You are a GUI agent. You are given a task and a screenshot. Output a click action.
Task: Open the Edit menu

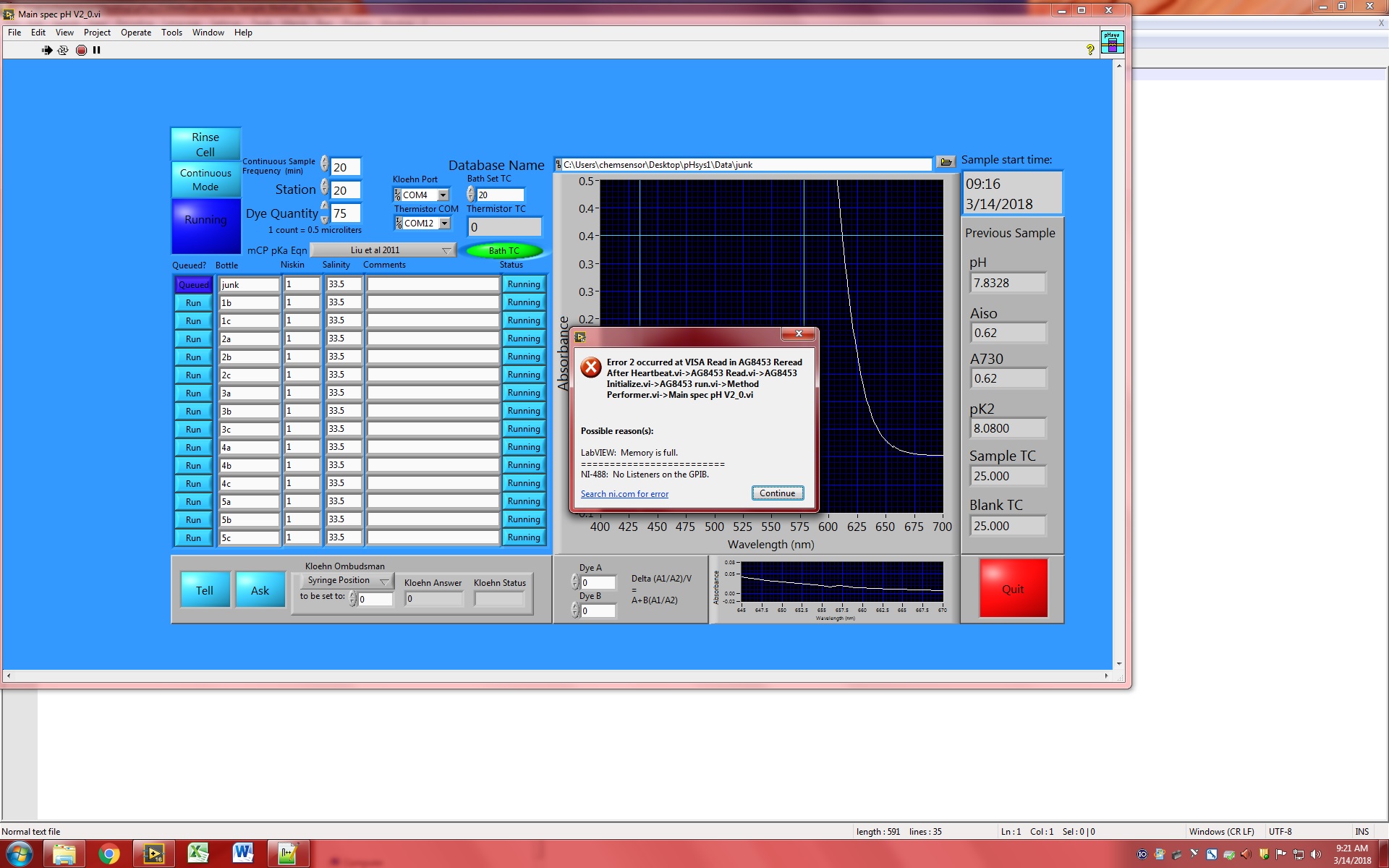(x=38, y=33)
